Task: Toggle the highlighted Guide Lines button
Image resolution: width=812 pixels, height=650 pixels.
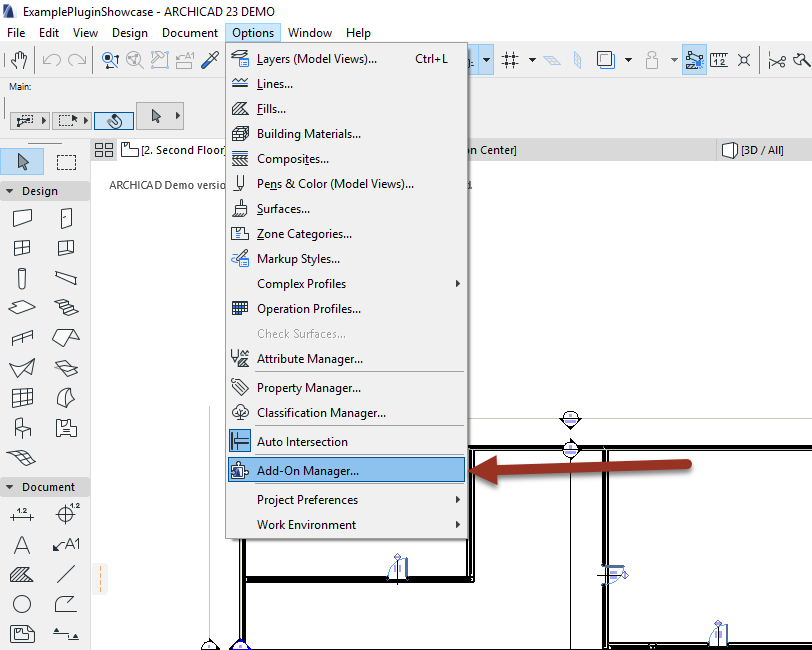Action: pyautogui.click(x=694, y=60)
